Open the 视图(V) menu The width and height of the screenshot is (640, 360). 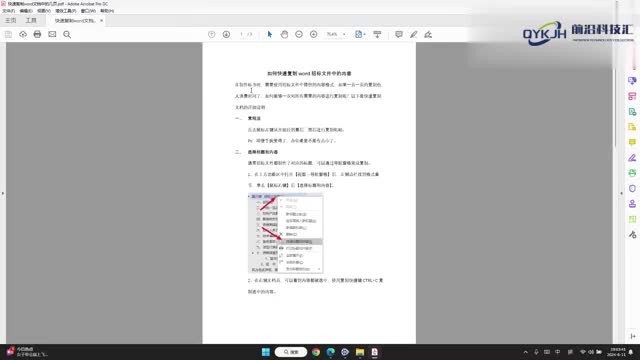pos(44,11)
